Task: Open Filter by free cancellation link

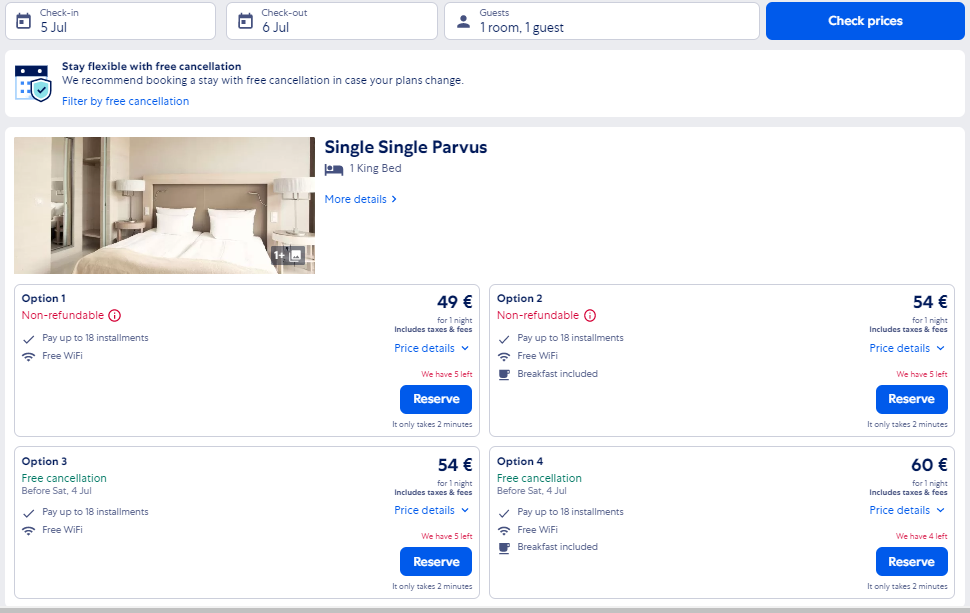Action: [126, 101]
